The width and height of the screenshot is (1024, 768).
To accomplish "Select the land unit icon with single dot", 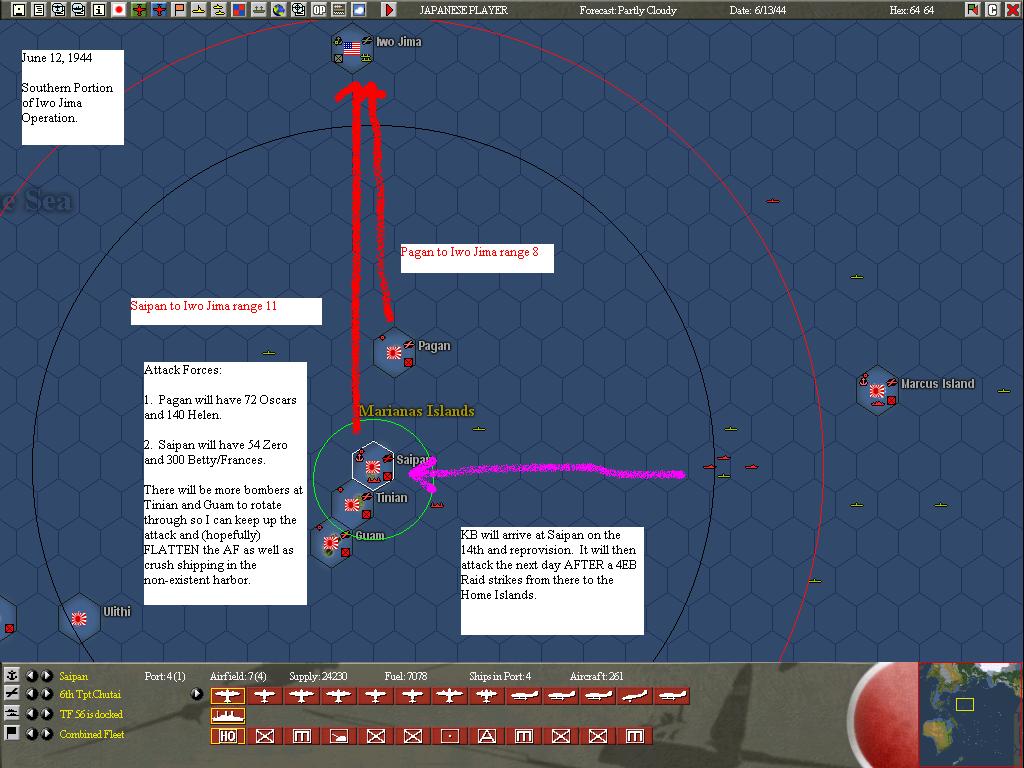I will click(449, 736).
